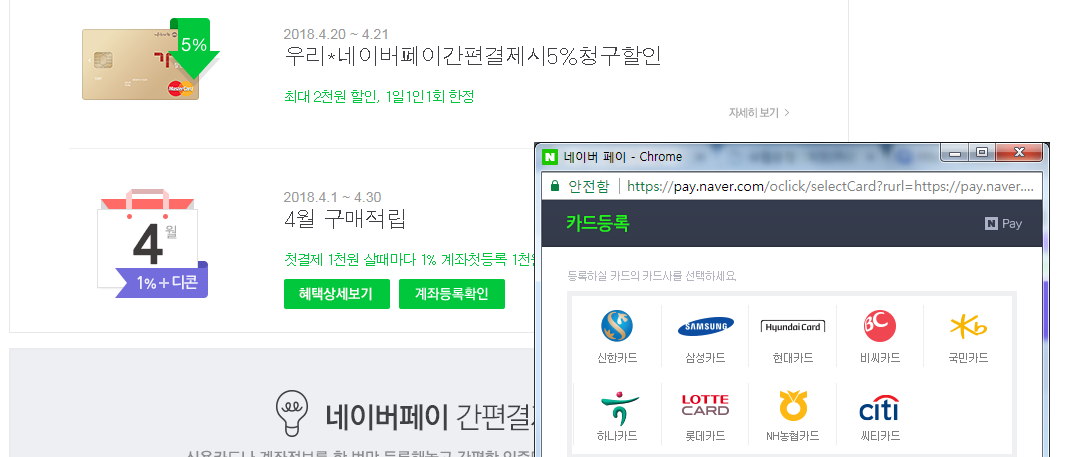Click the green 혜택상세보기 button
The height and width of the screenshot is (457, 1091).
(335, 294)
